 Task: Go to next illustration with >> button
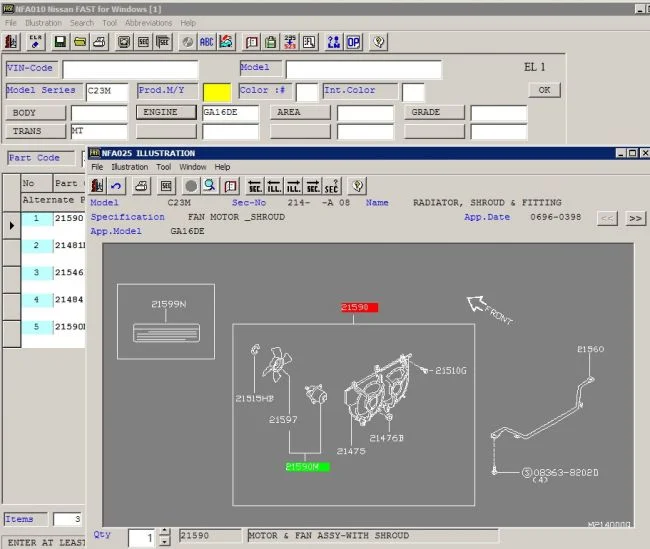(635, 218)
